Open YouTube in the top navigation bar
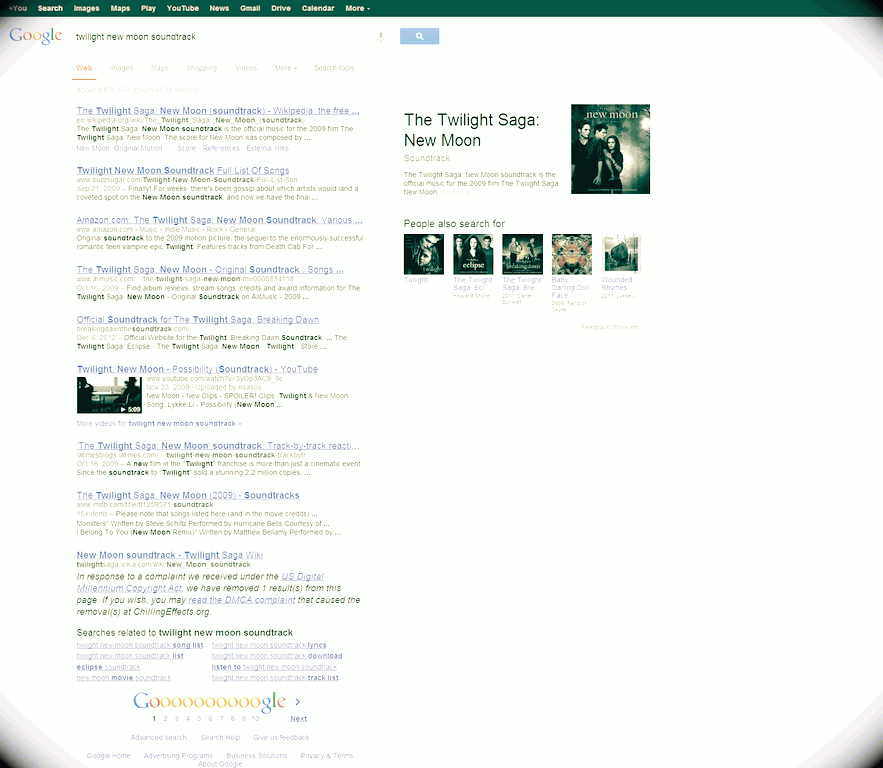Screen dimensions: 883x768 (x=182, y=8)
